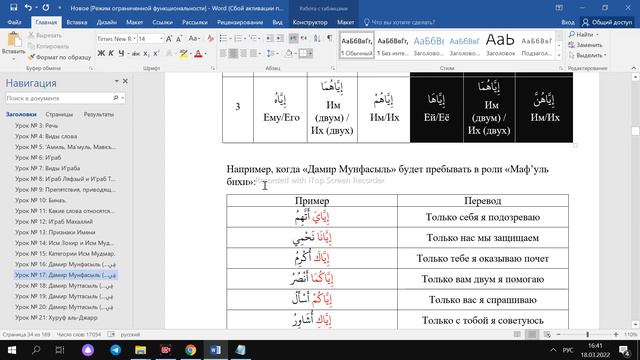Click the bulleted list icon

[x=223, y=38]
